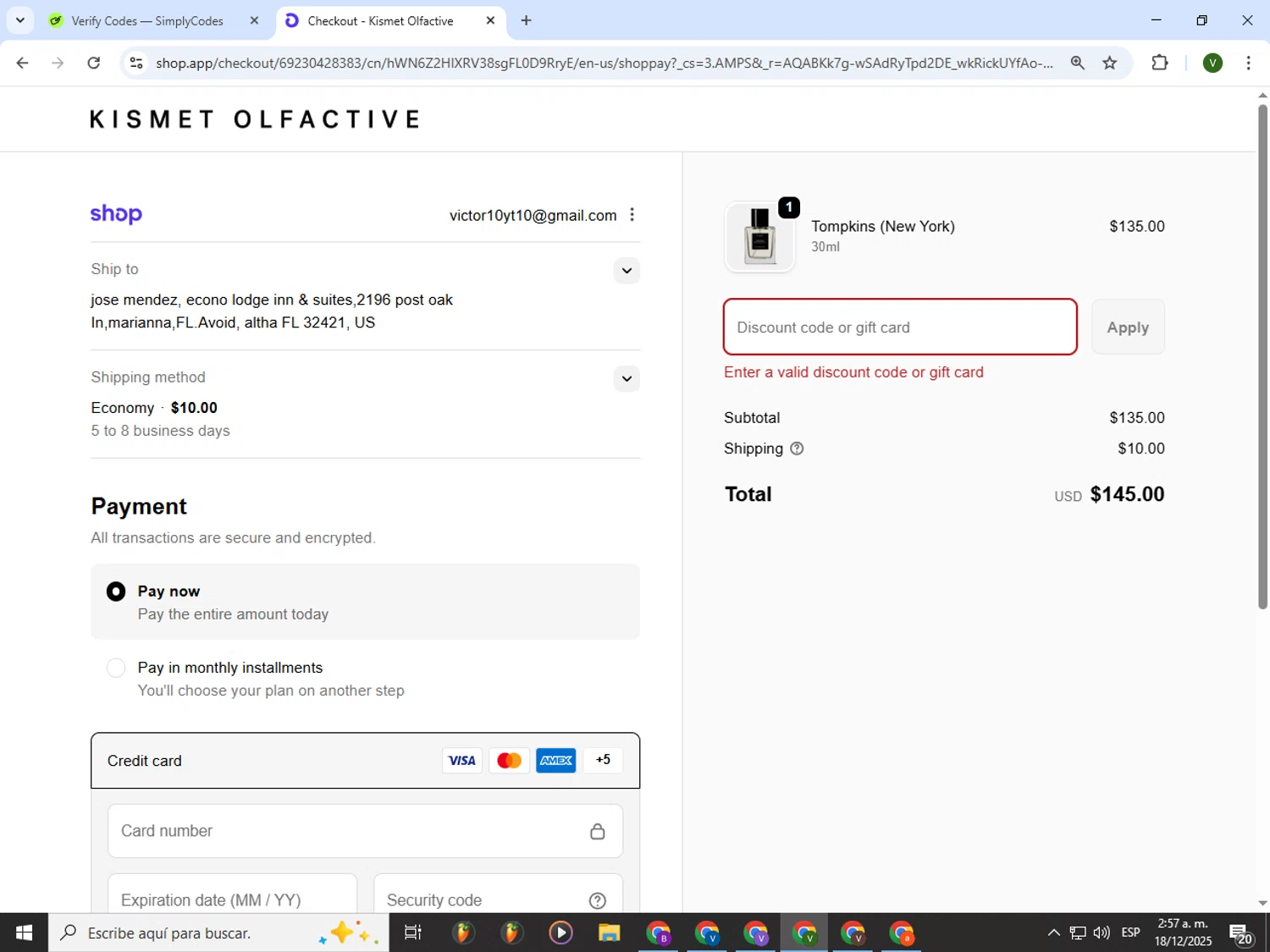1270x952 pixels.
Task: Choose Pay in monthly installments
Action: pyautogui.click(x=116, y=668)
